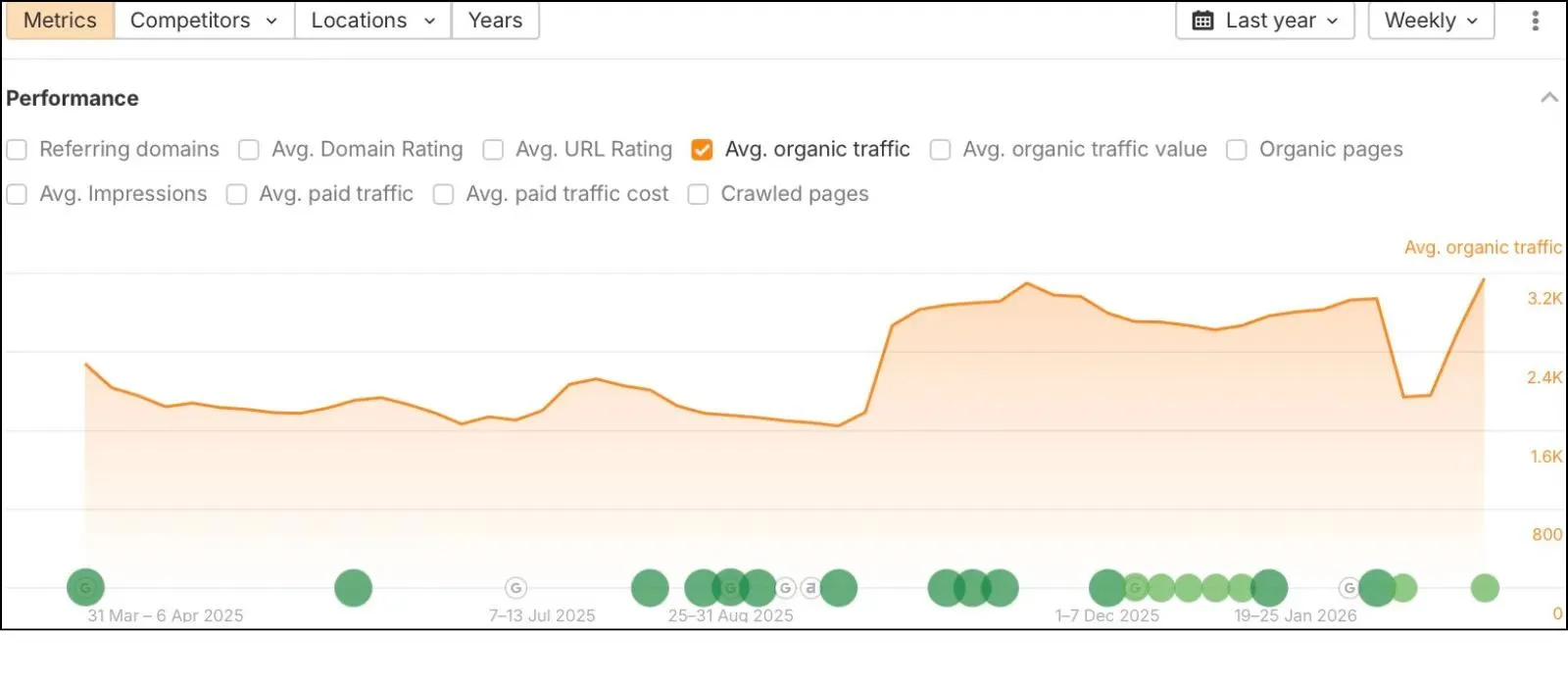
Task: Uncheck the Avg. organic traffic checkbox
Action: [702, 149]
